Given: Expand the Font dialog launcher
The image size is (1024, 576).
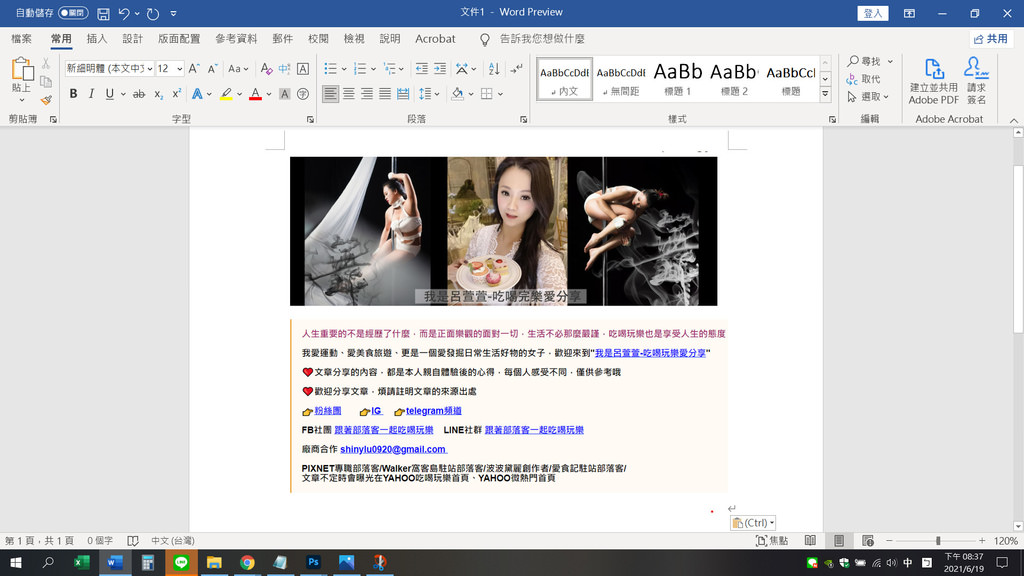Looking at the screenshot, I should point(310,120).
